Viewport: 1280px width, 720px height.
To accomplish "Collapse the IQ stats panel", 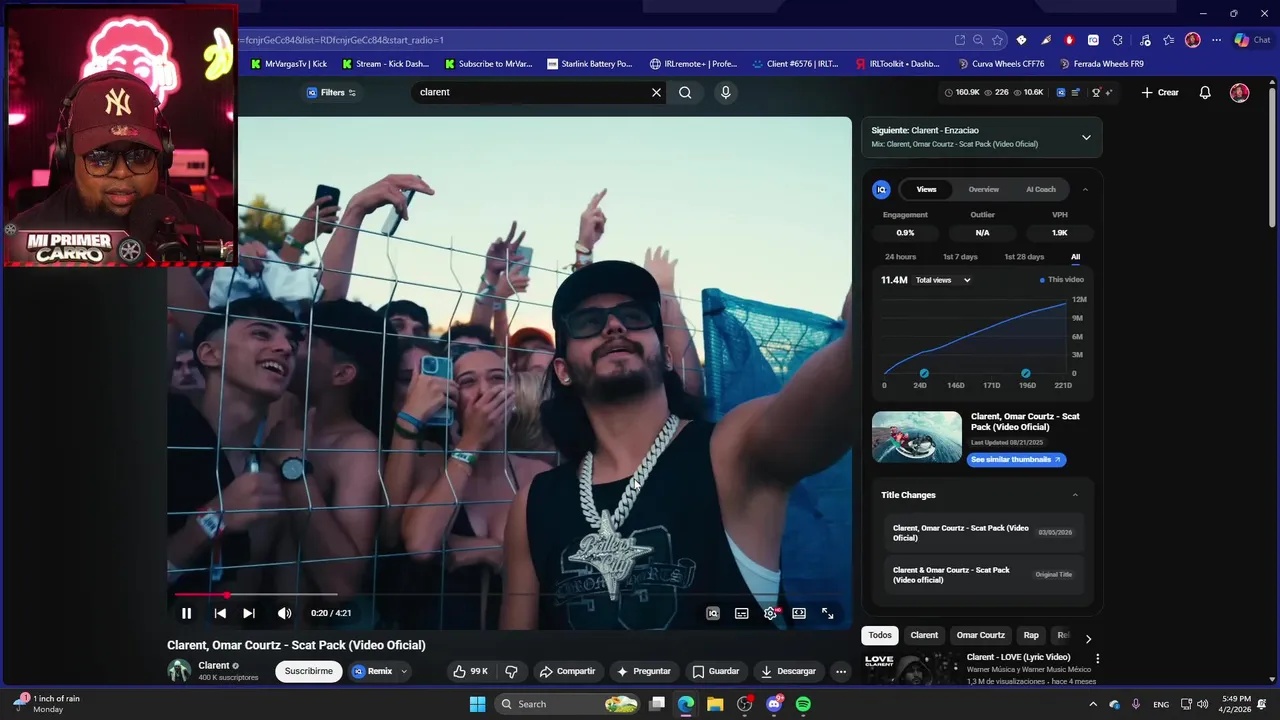I will (x=1085, y=189).
